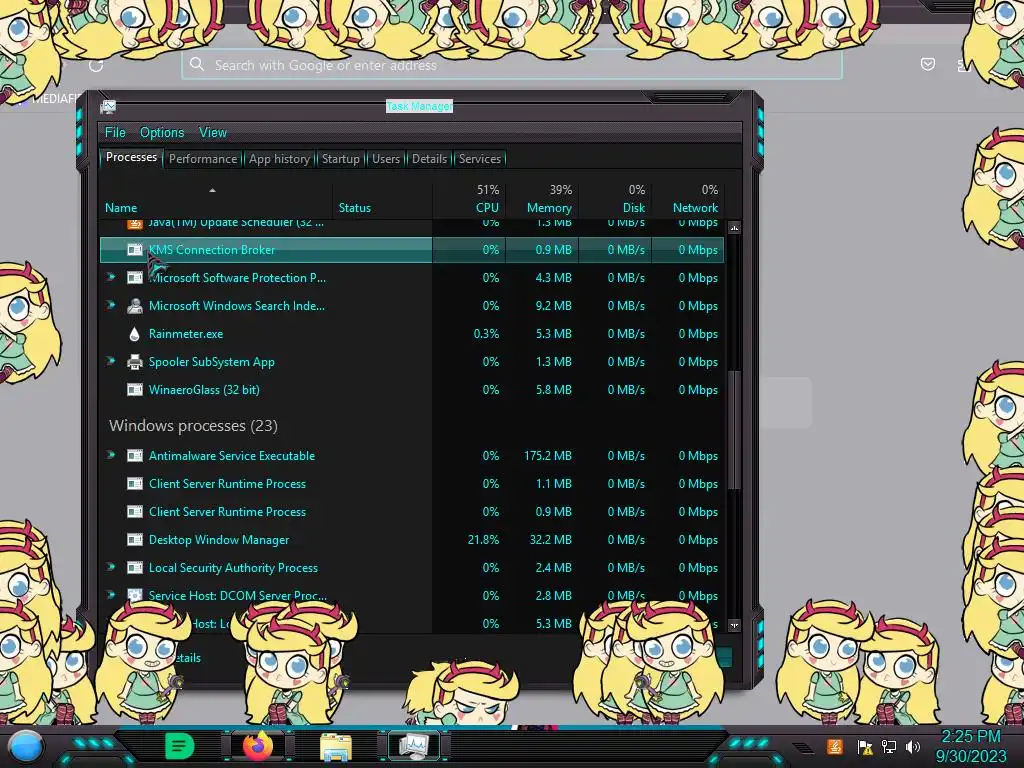
Task: Open the Pocket icon in Firefox toolbar
Action: pyautogui.click(x=928, y=64)
